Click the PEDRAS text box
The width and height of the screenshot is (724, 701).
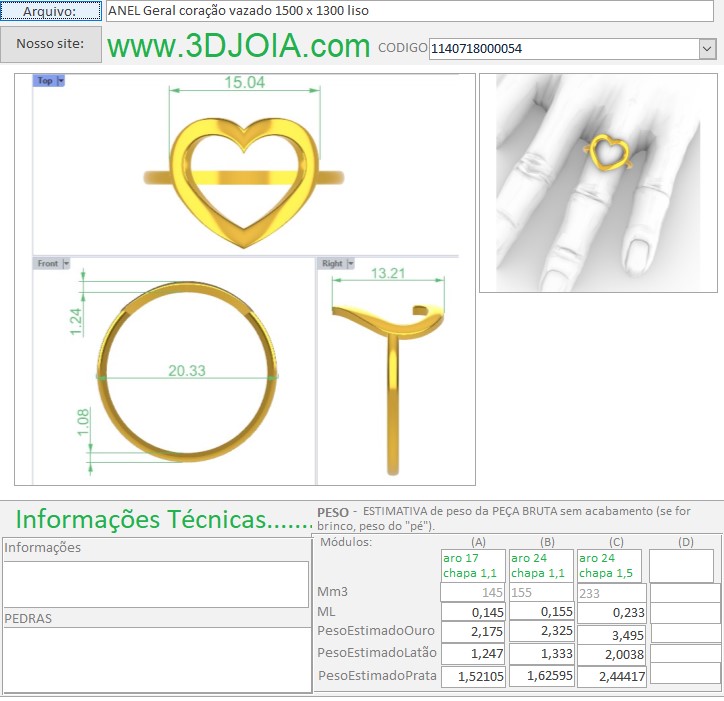(156, 659)
